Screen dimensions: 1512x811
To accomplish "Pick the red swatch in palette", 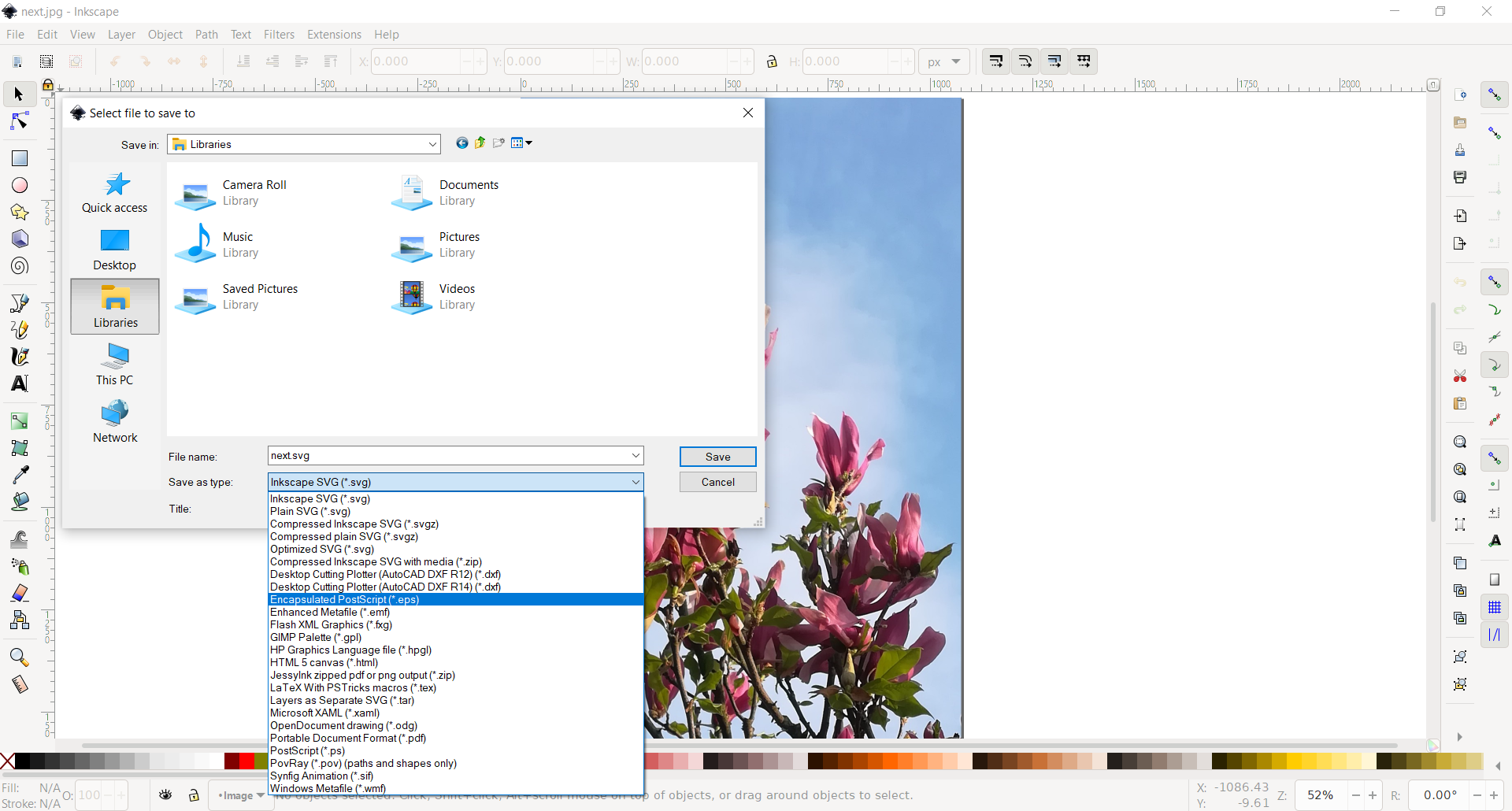I will click(x=246, y=761).
